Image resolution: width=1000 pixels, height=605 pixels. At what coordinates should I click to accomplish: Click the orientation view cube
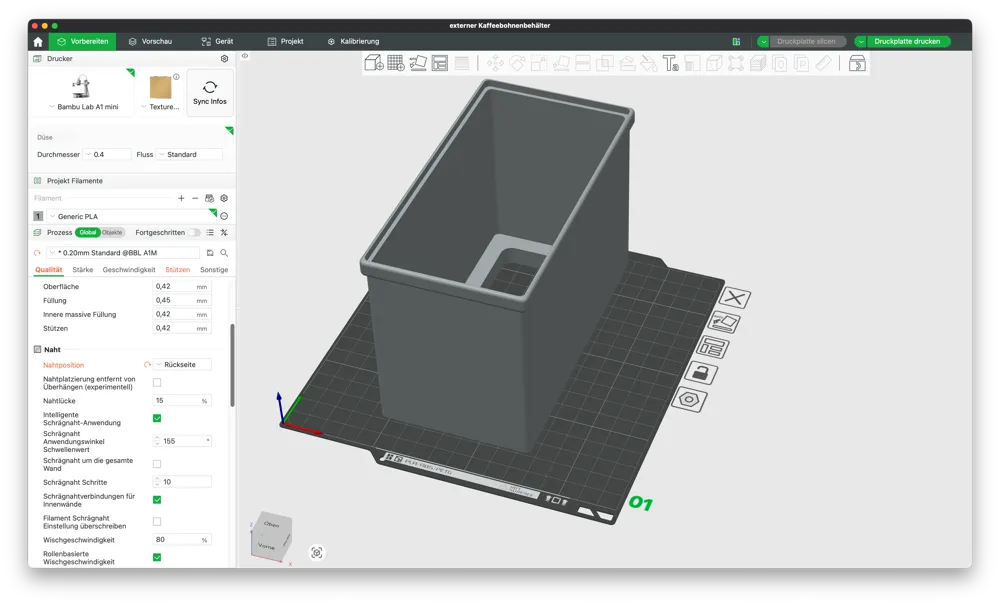click(x=271, y=536)
